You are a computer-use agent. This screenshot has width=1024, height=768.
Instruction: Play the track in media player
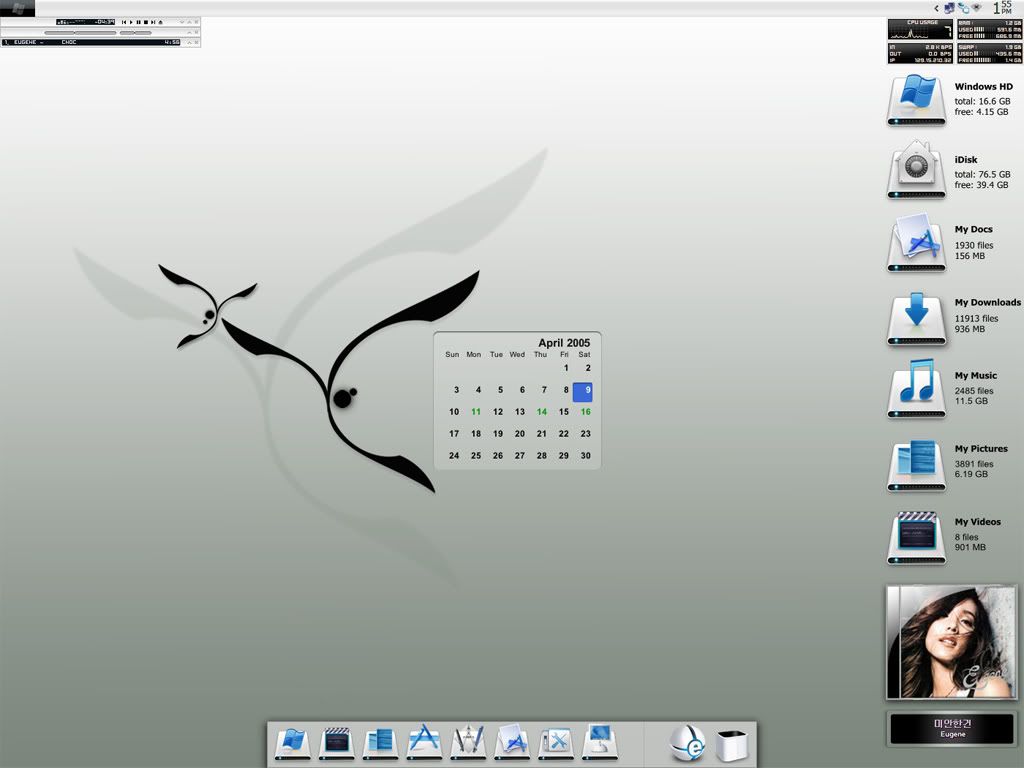[131, 22]
